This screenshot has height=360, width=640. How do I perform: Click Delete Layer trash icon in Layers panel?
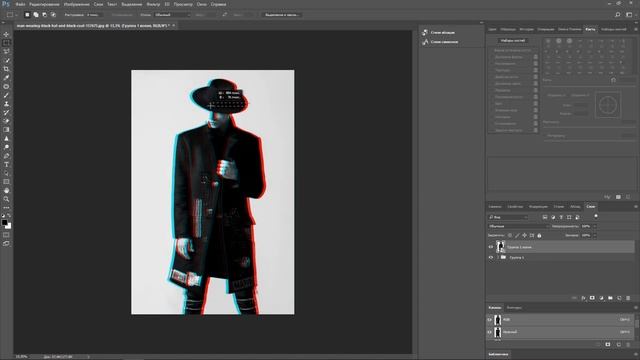pos(628,298)
